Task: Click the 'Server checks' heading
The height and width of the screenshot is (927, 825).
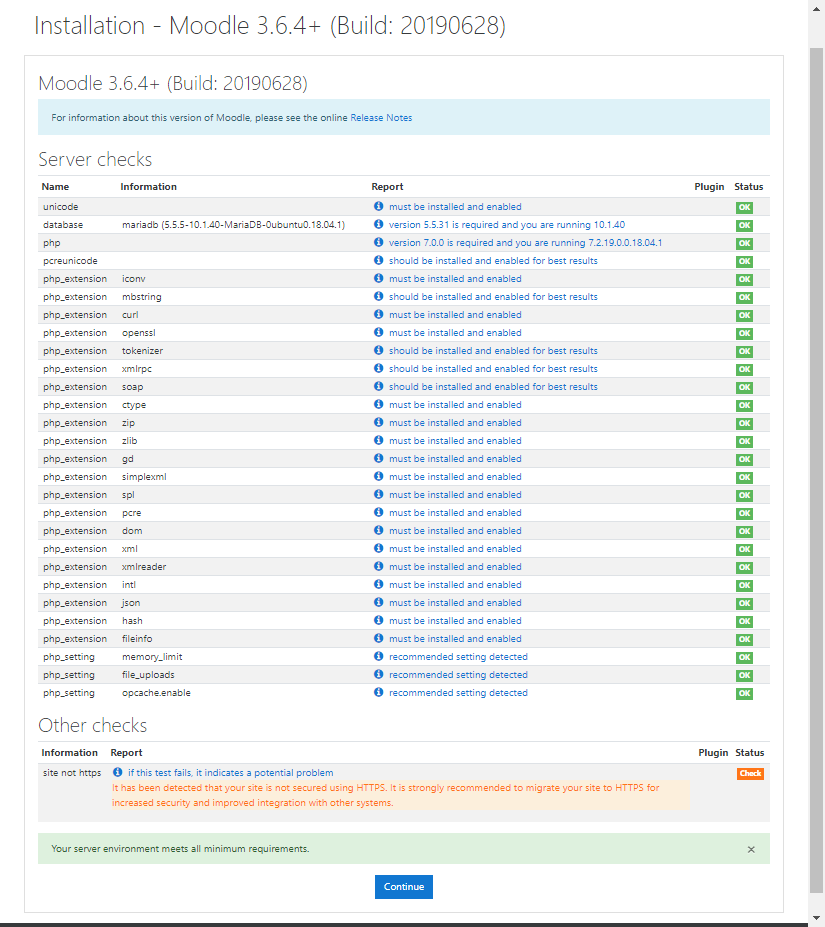Action: tap(95, 159)
